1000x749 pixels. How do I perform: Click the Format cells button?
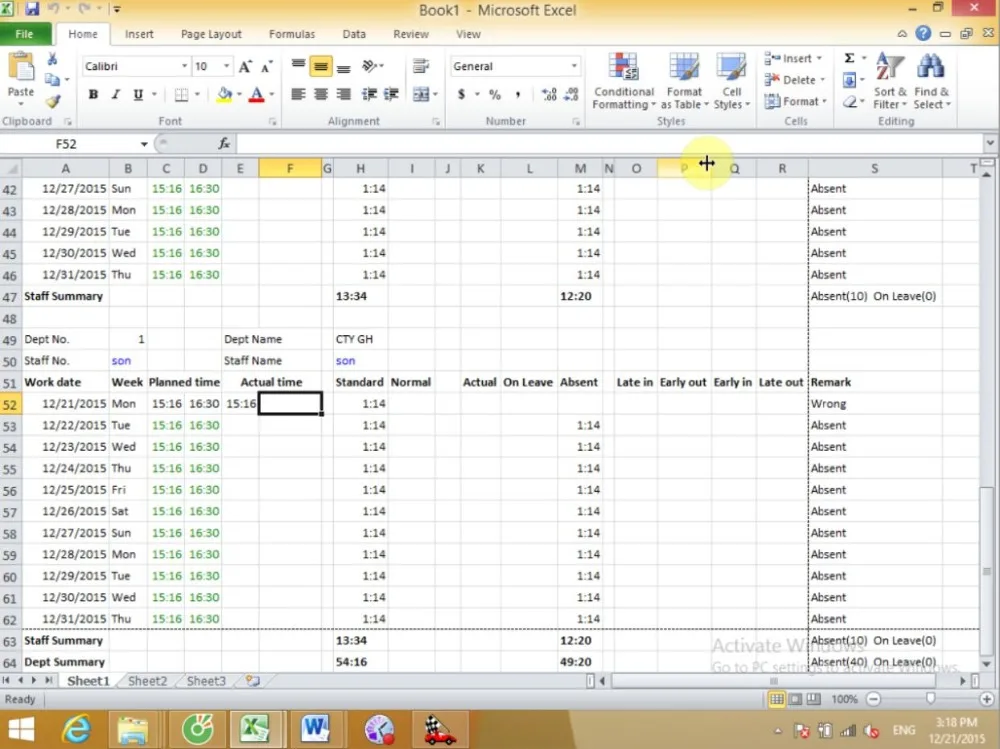tap(795, 101)
